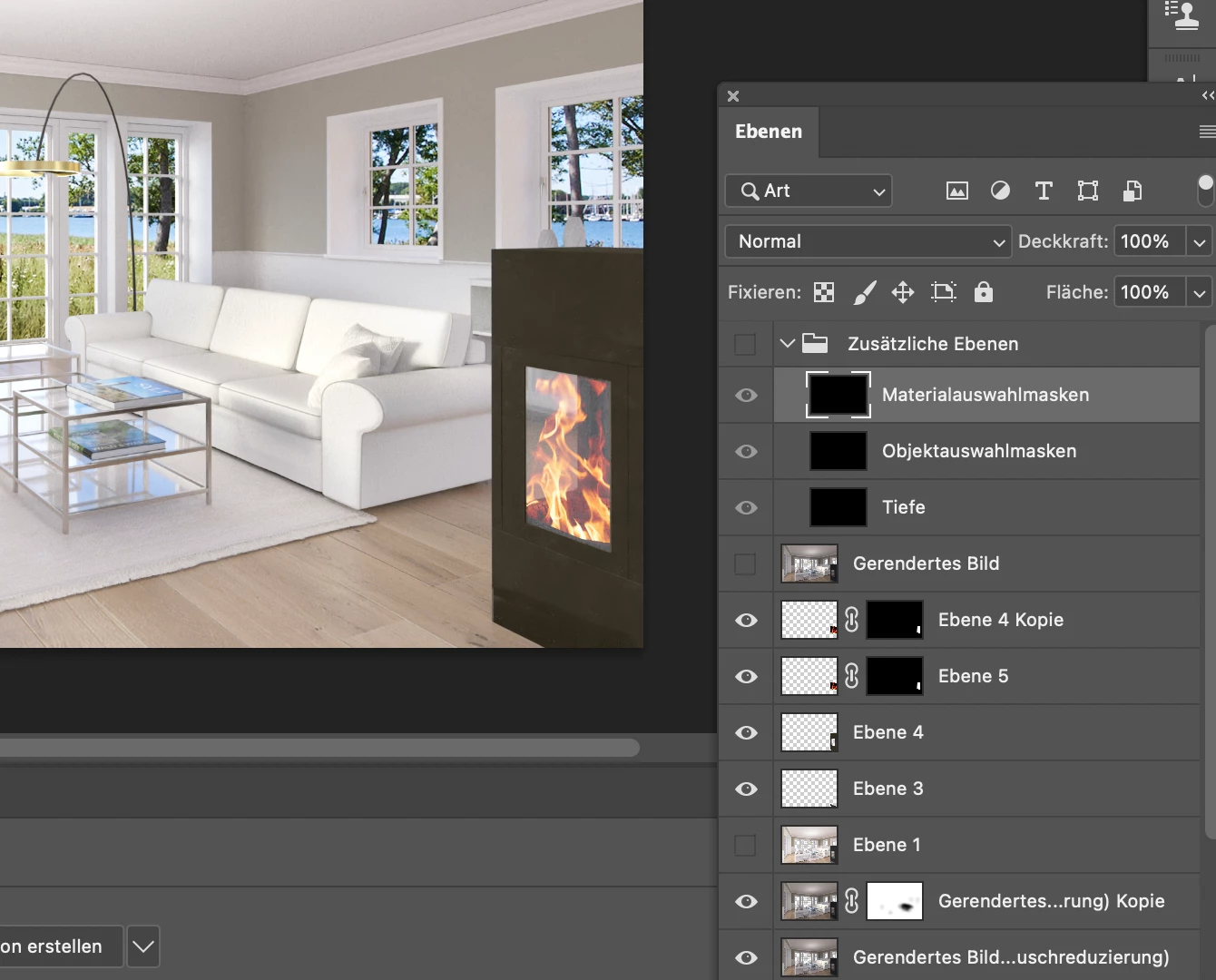Hide Gerendertes Bild...uschreduzierung) layer

point(746,957)
